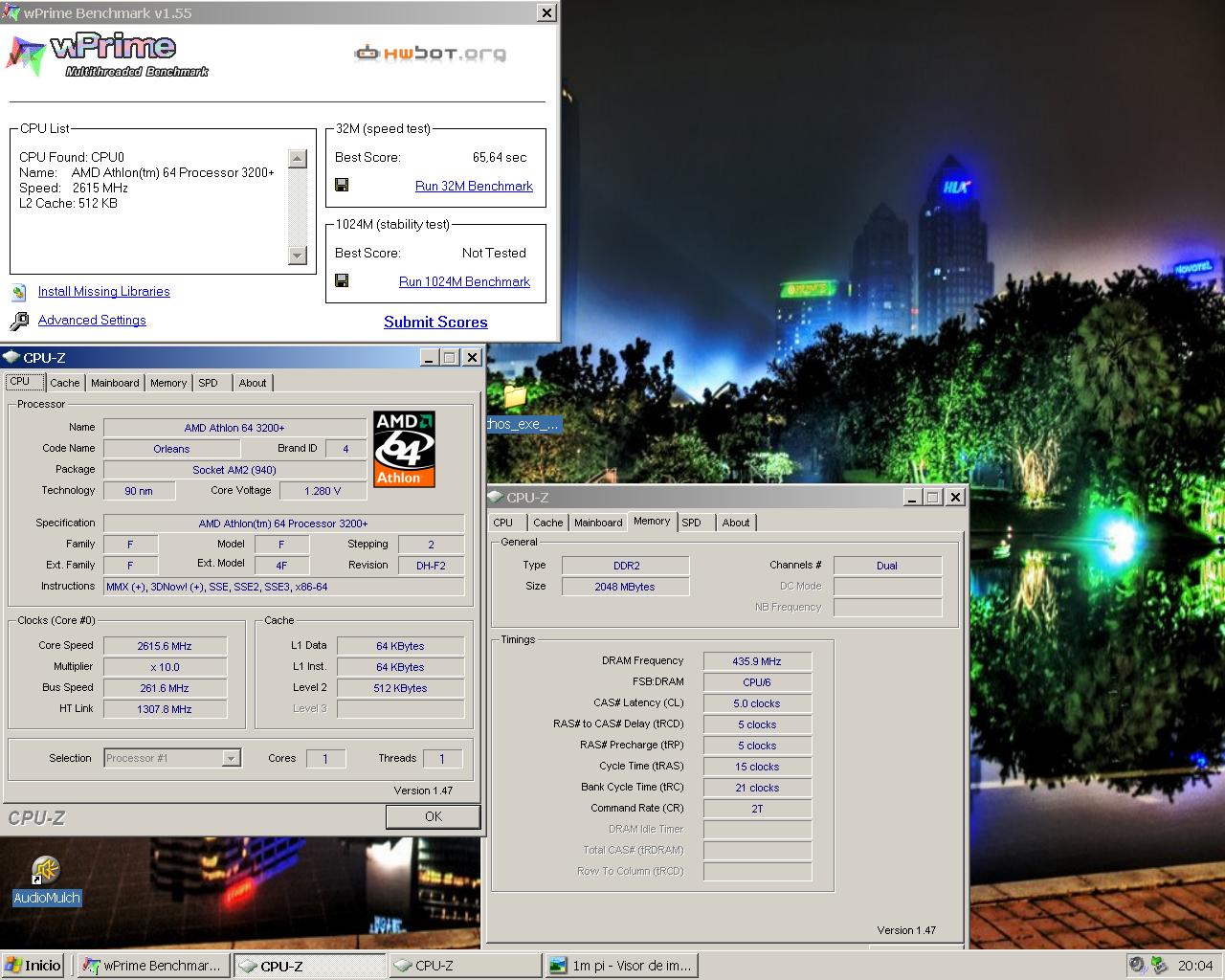Image resolution: width=1225 pixels, height=980 pixels.
Task: Click the DRAM Frequency 435.9 MHz field
Action: pos(757,661)
